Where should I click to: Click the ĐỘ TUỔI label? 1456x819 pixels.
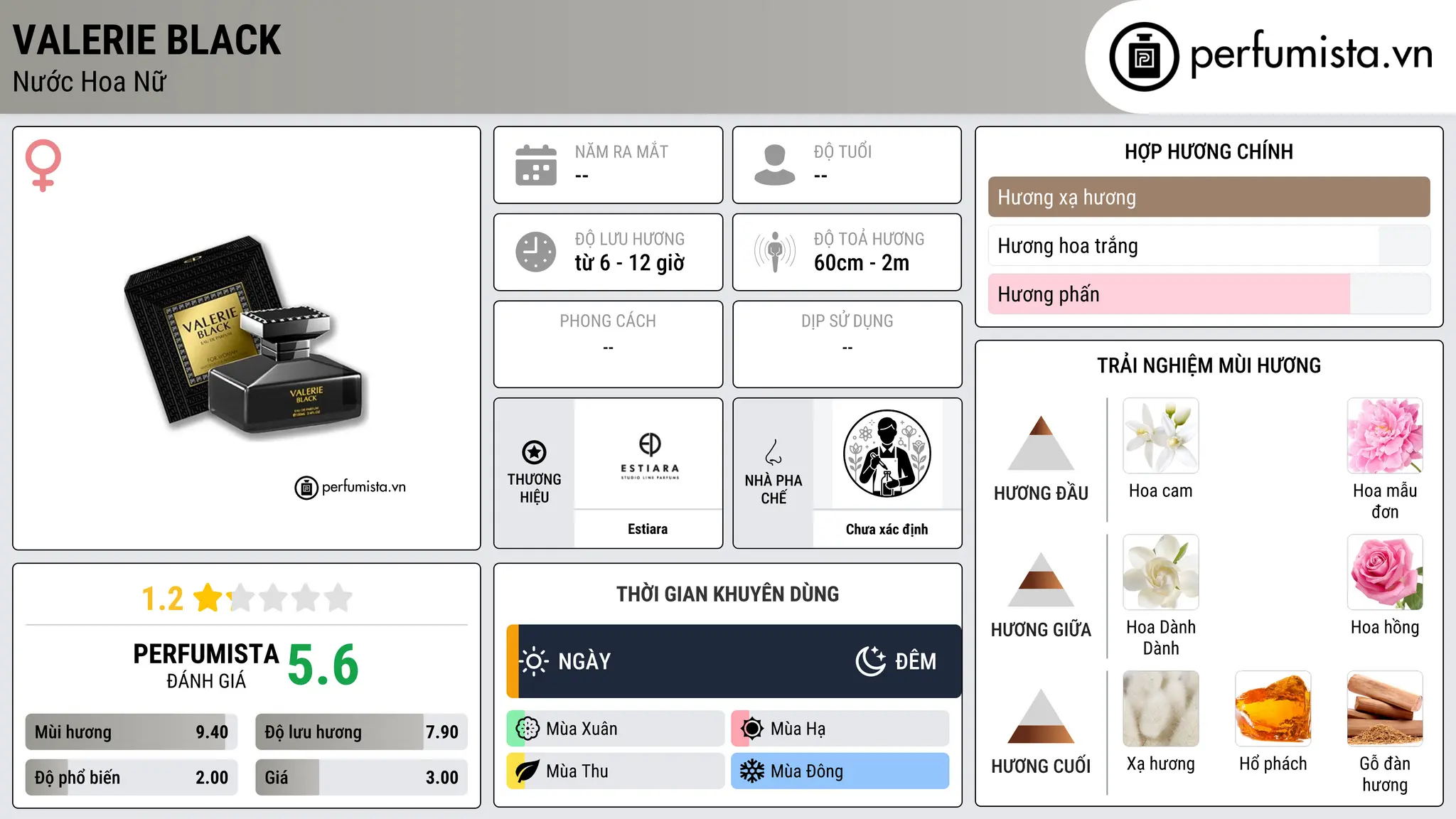[x=842, y=151]
